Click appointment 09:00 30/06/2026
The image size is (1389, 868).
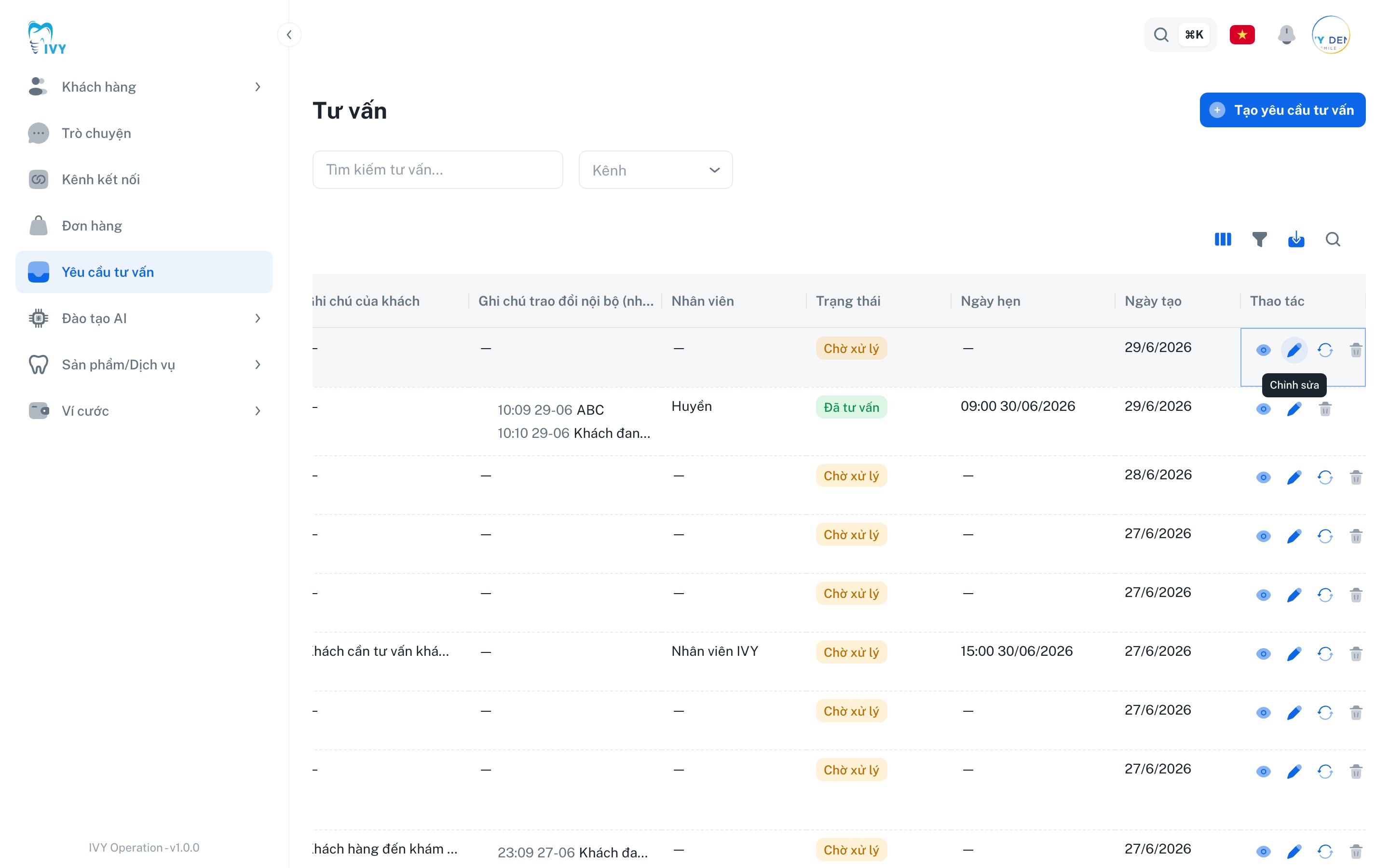tap(1018, 406)
